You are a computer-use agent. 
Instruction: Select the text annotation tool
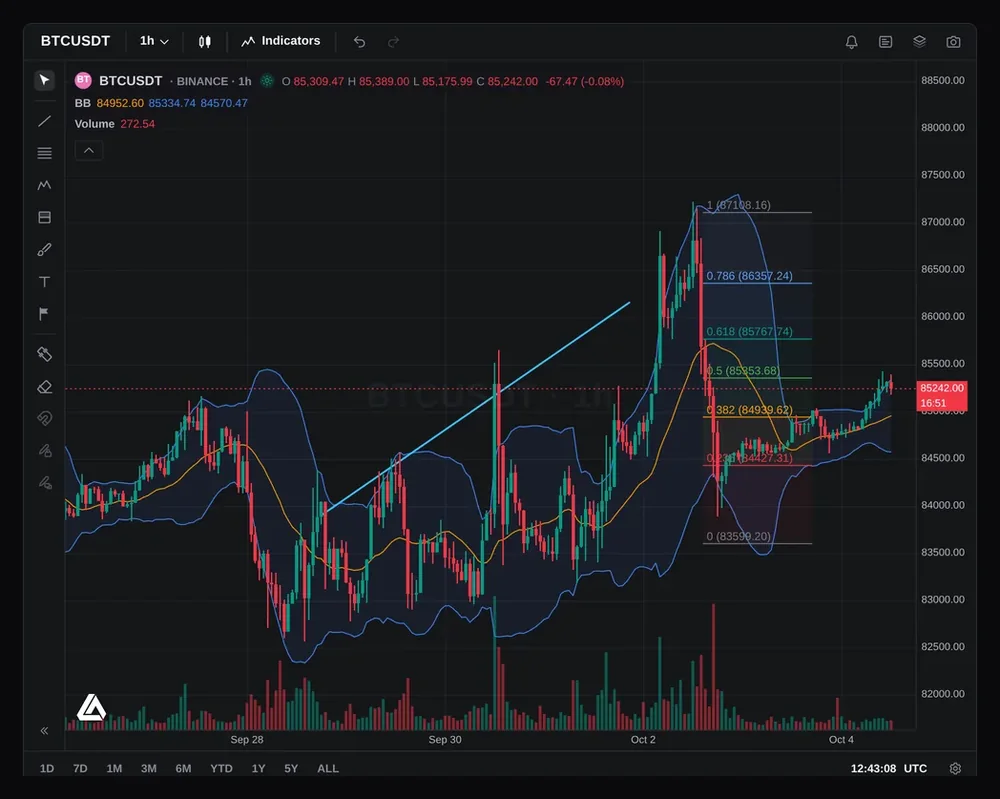point(44,281)
